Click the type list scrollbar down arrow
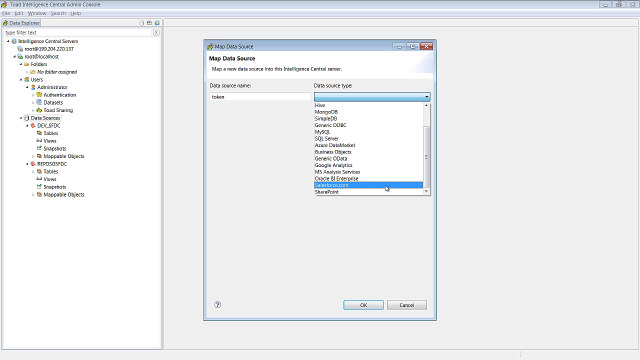The image size is (640, 360). [x=427, y=191]
